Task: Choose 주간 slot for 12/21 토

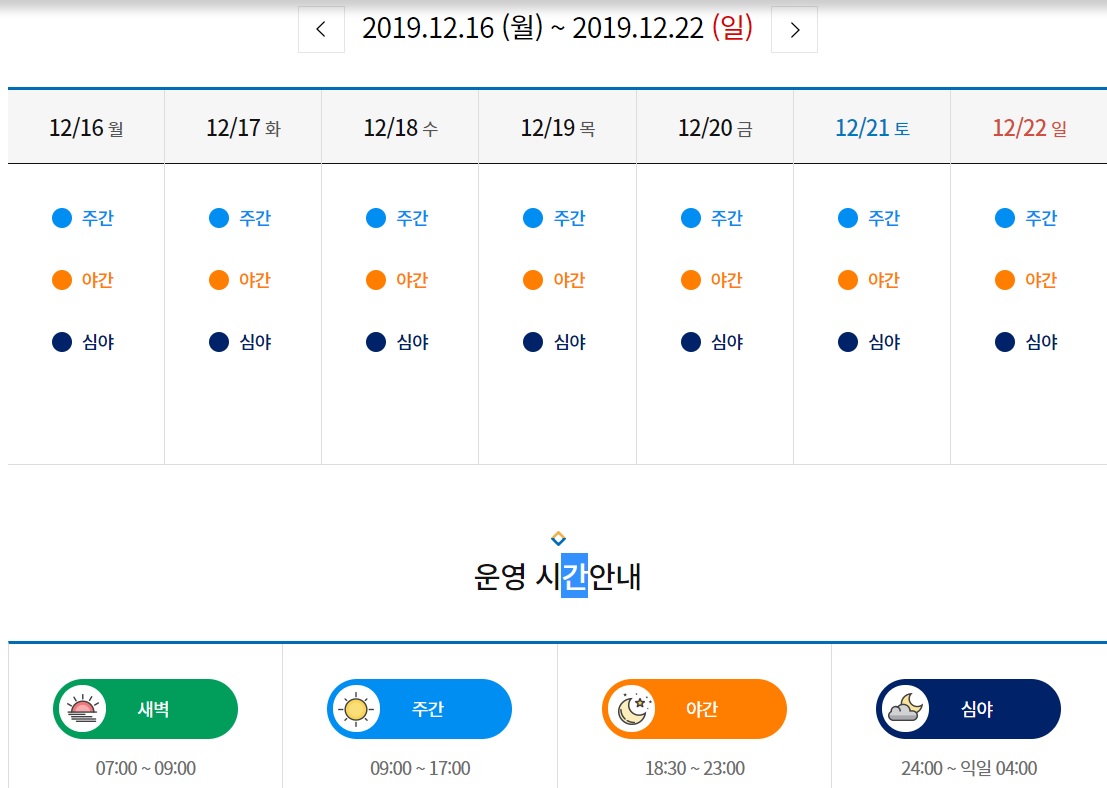Action: coord(883,218)
